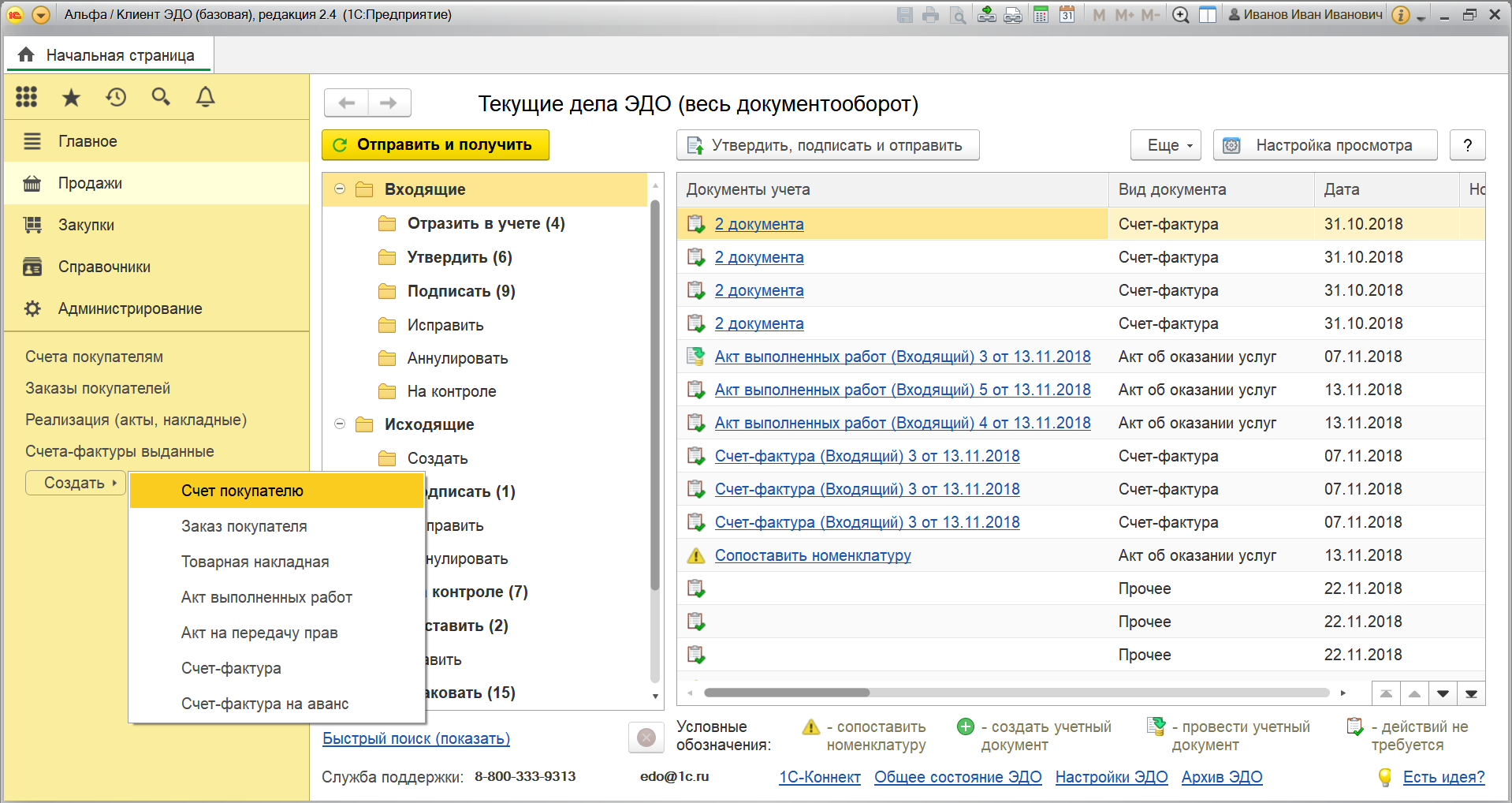Click the navigate back arrow button
Image resolution: width=1512 pixels, height=803 pixels.
(347, 103)
